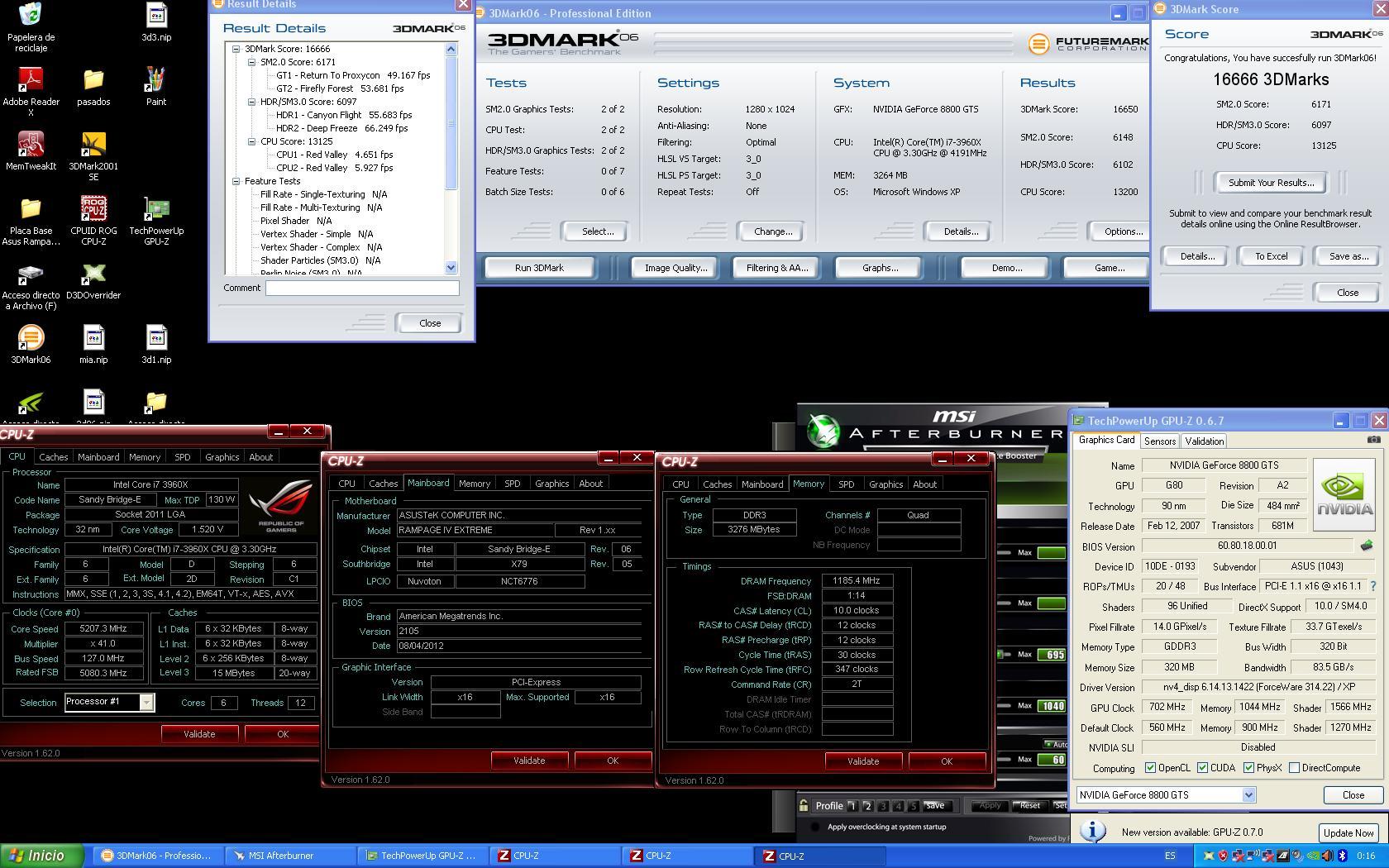Launch the 3DMark06 desktop shortcut
1389x868 pixels.
click(31, 345)
